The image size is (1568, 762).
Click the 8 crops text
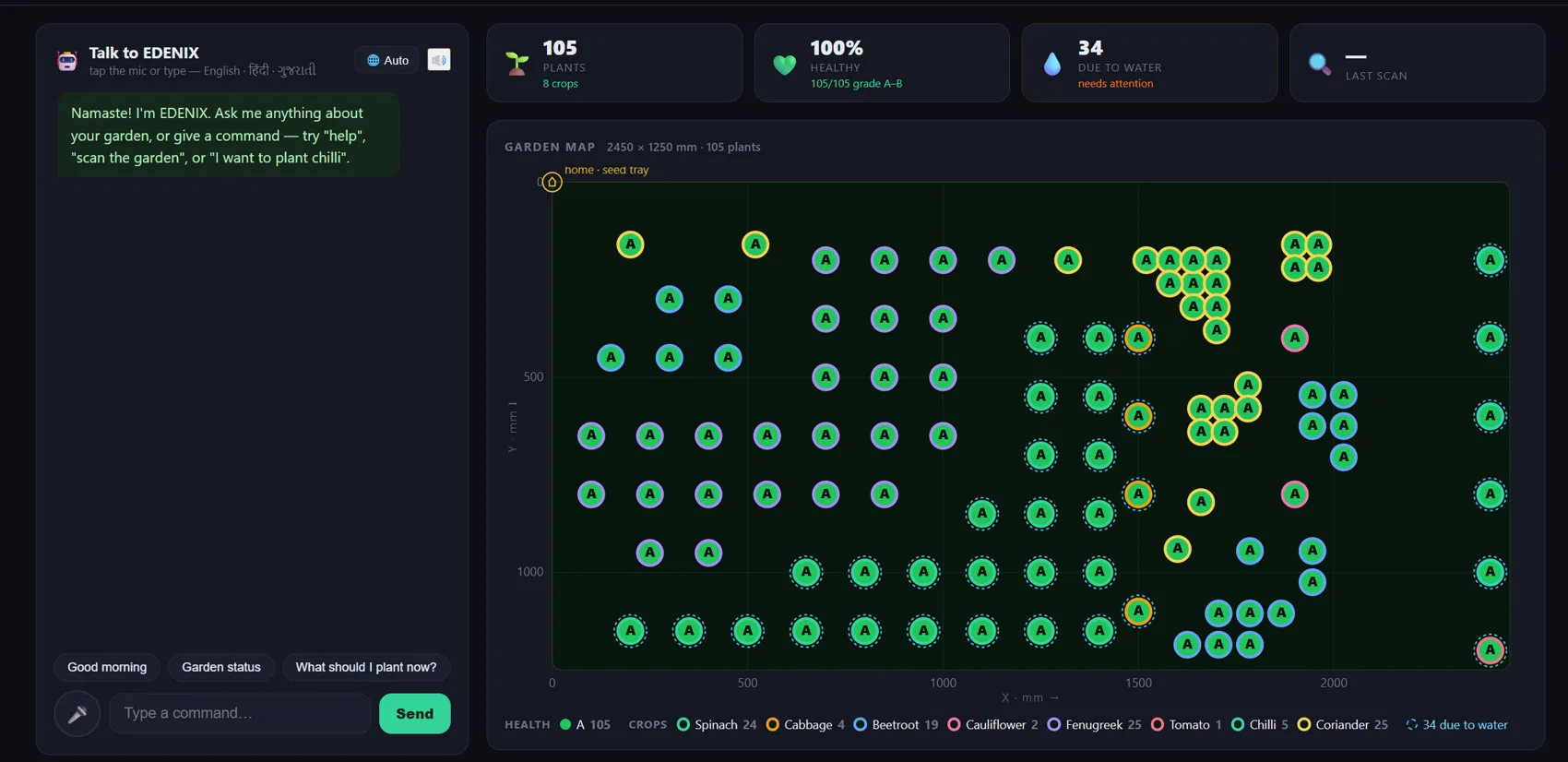pyautogui.click(x=560, y=84)
